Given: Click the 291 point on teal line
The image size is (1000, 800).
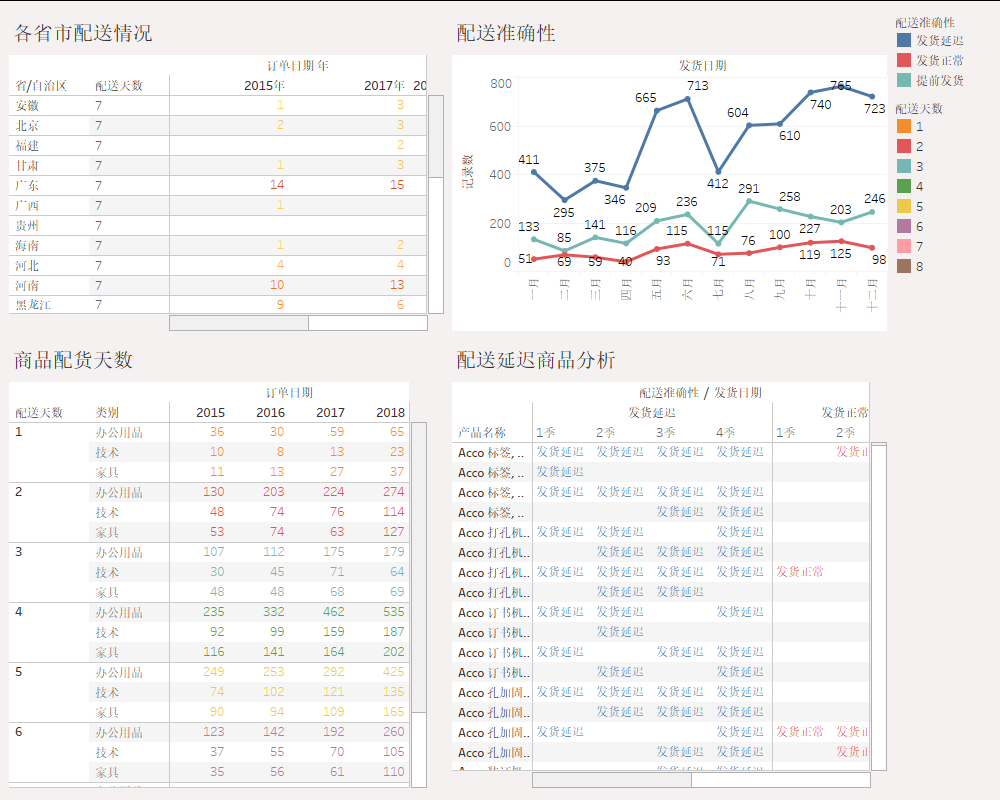Looking at the screenshot, I should (x=749, y=201).
